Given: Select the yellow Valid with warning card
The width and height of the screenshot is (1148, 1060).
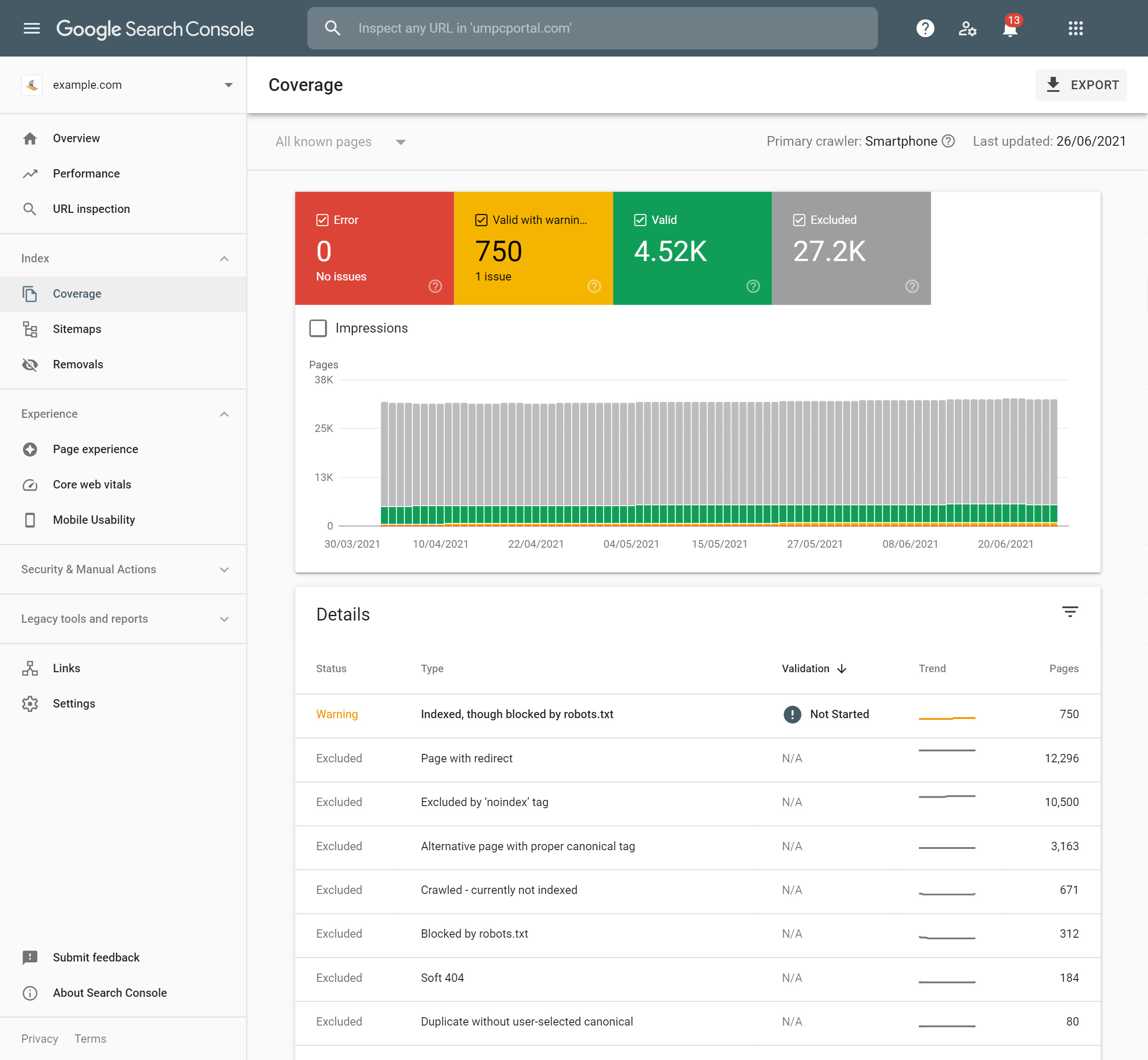Looking at the screenshot, I should [x=533, y=248].
